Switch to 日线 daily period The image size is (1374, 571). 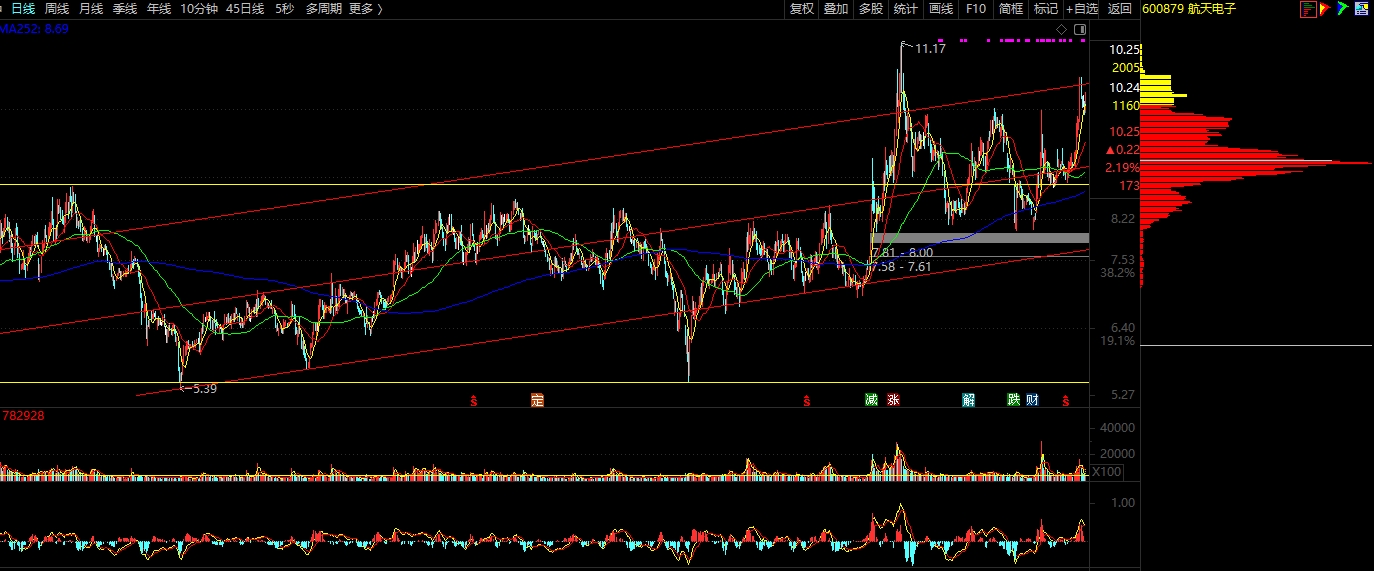tap(23, 9)
